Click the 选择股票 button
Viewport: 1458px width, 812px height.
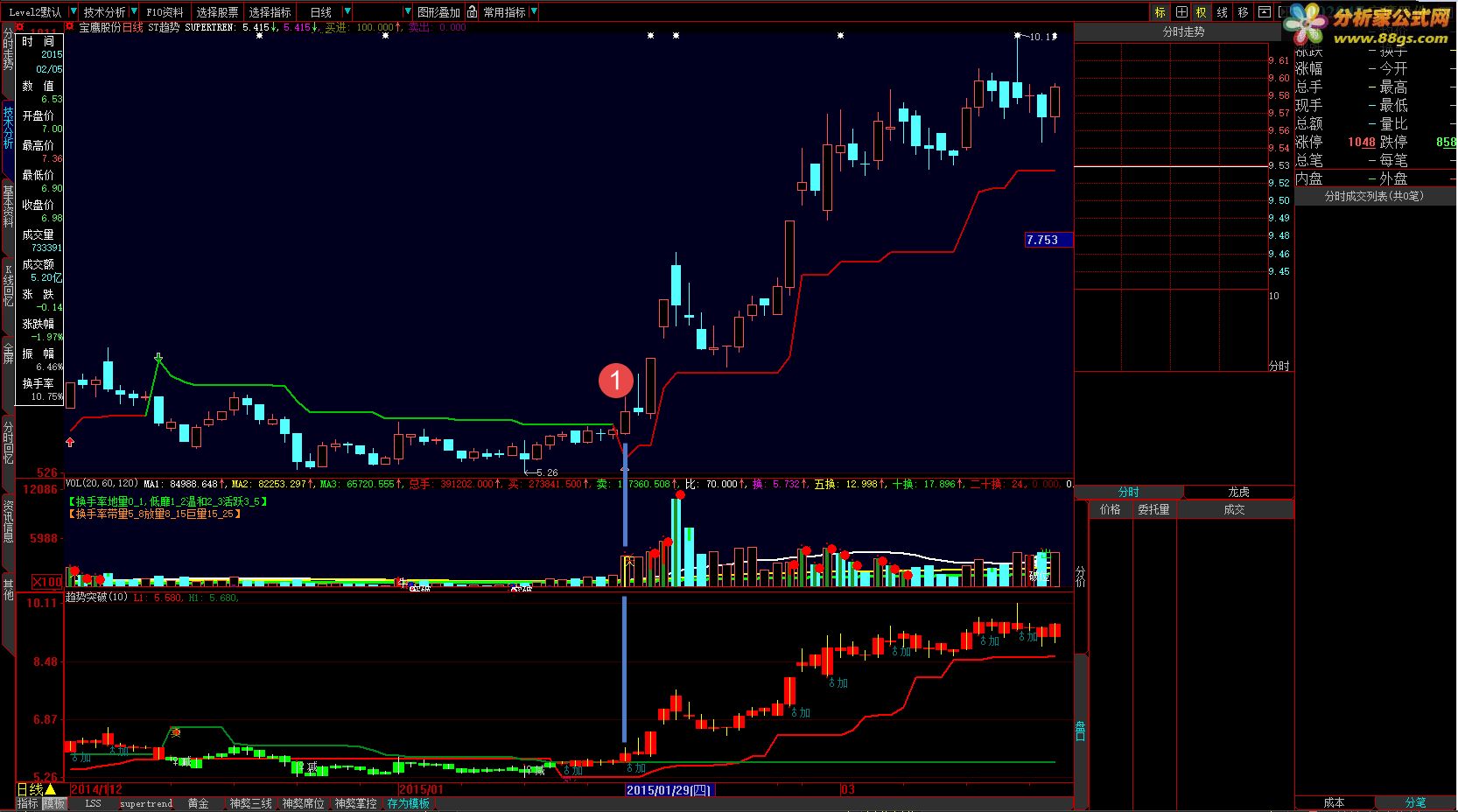tap(217, 12)
